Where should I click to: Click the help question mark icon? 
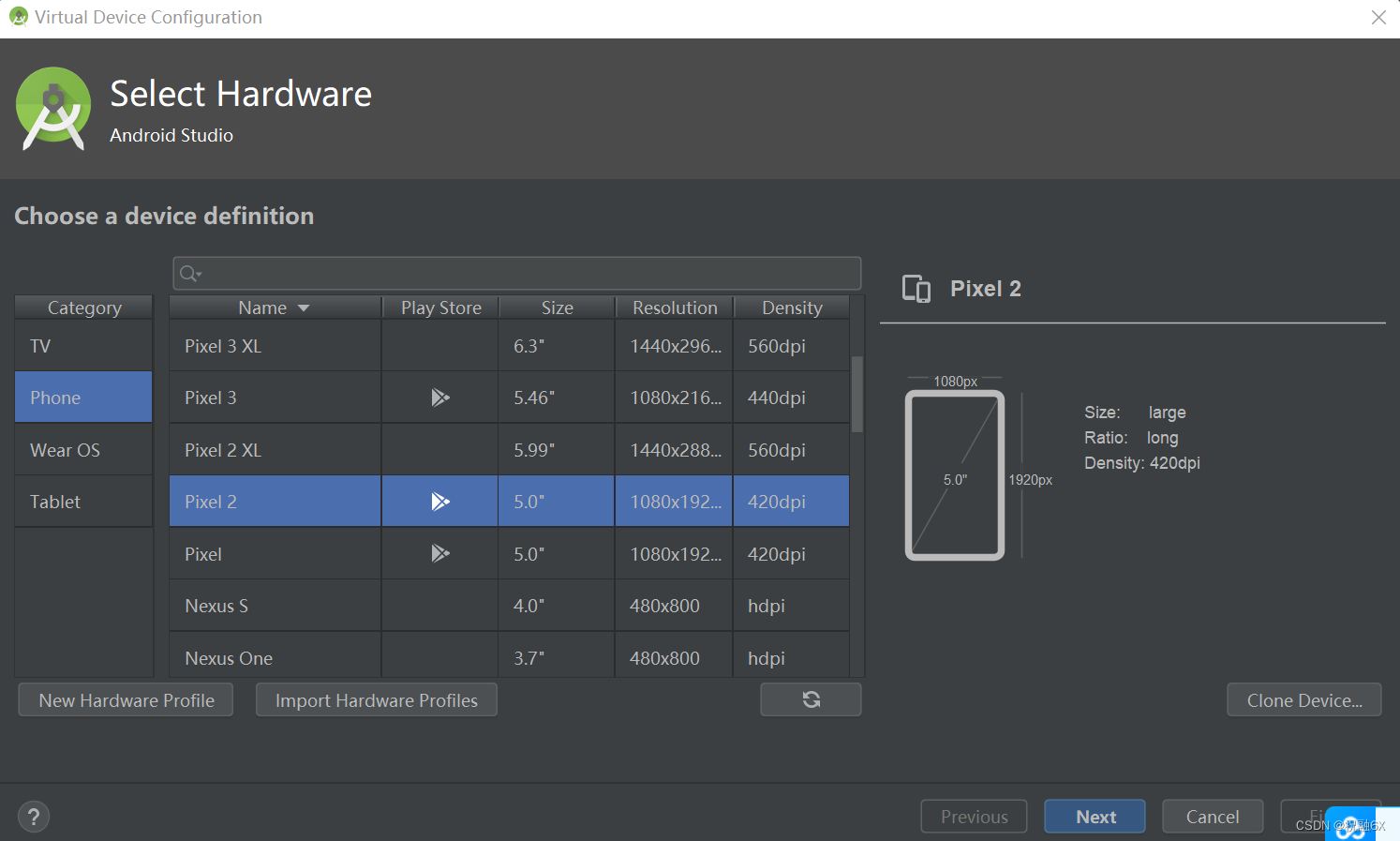coord(34,817)
